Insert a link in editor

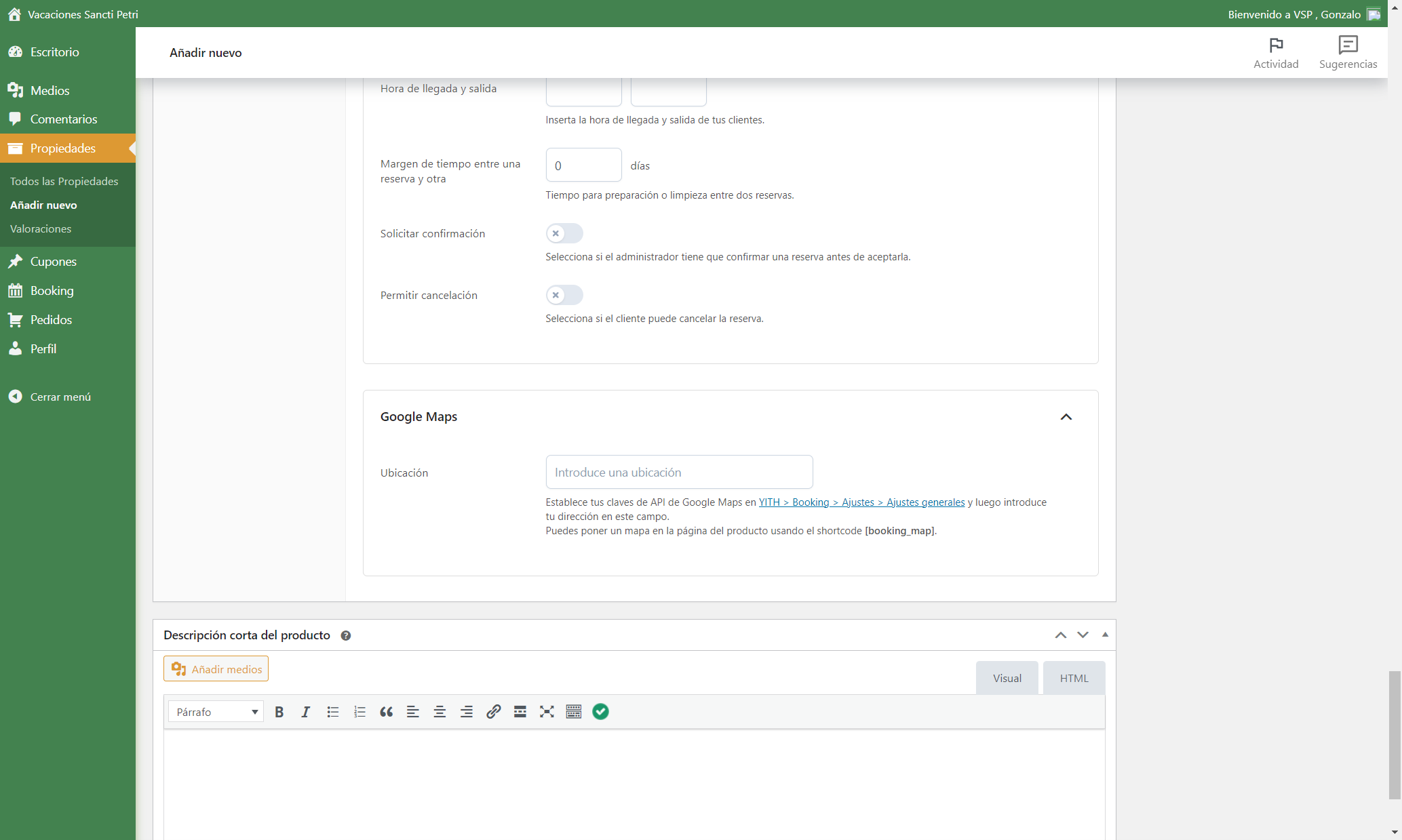click(x=493, y=711)
